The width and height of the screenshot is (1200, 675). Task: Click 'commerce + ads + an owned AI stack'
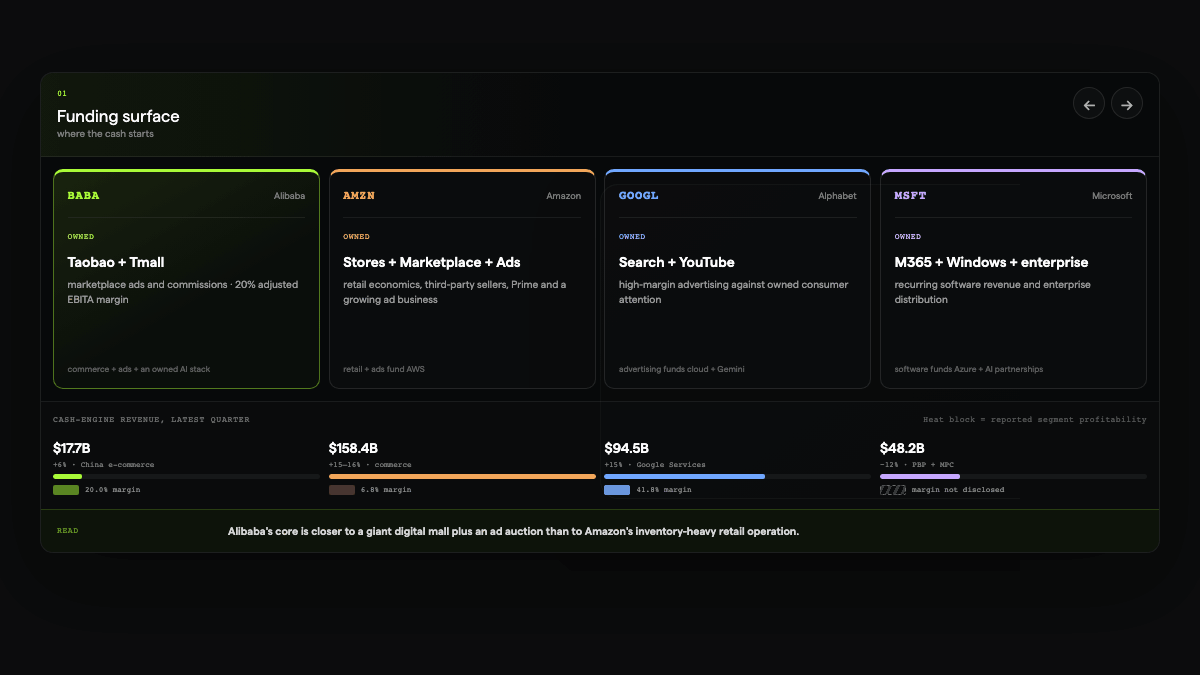pyautogui.click(x=139, y=369)
